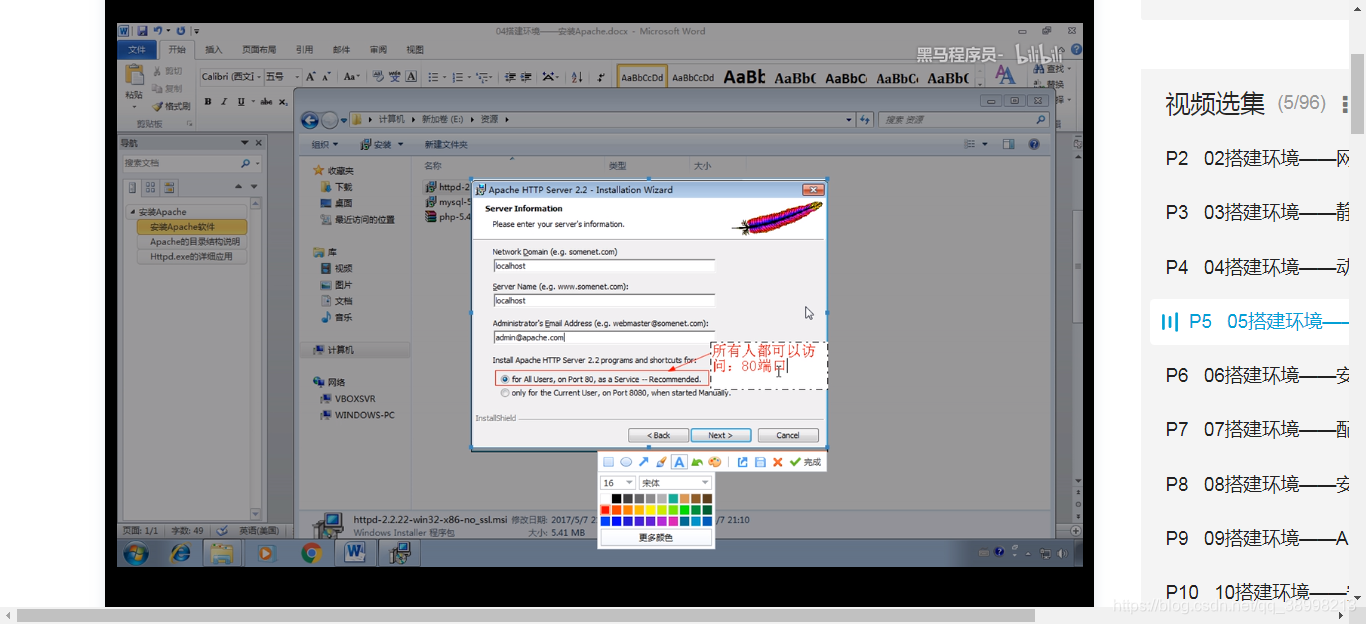
Task: Click the Server Name field
Action: (604, 300)
